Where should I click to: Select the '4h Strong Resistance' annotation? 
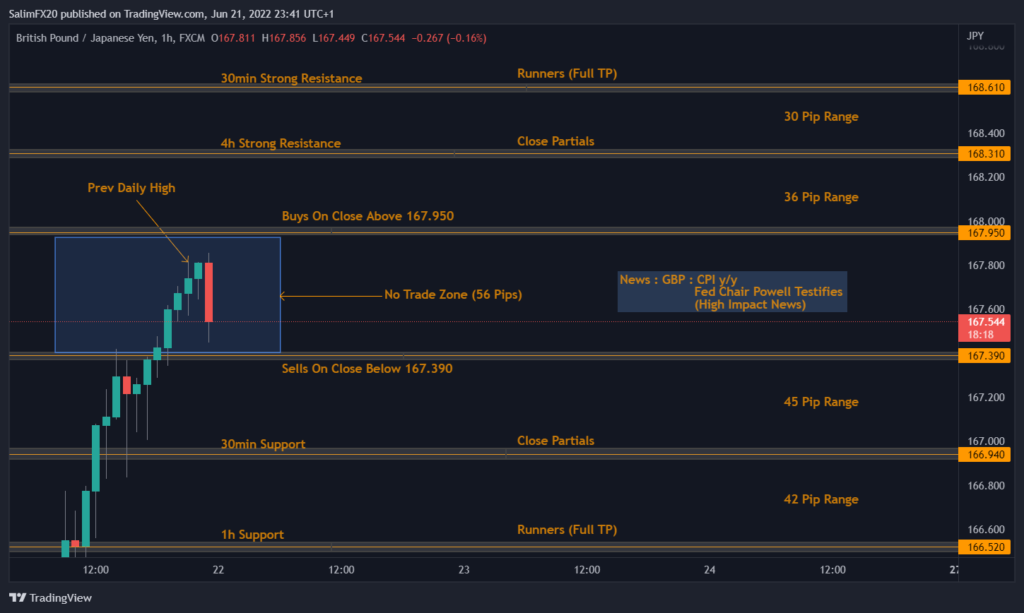pos(280,143)
